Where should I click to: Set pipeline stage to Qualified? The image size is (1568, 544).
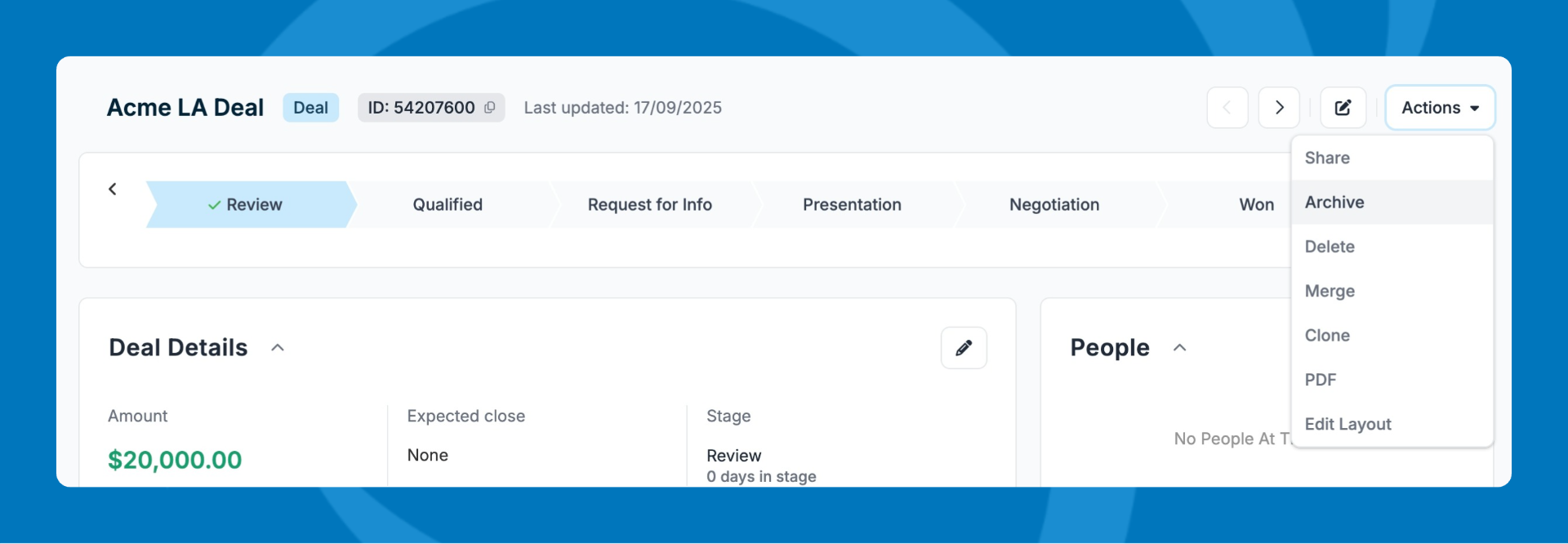click(448, 205)
